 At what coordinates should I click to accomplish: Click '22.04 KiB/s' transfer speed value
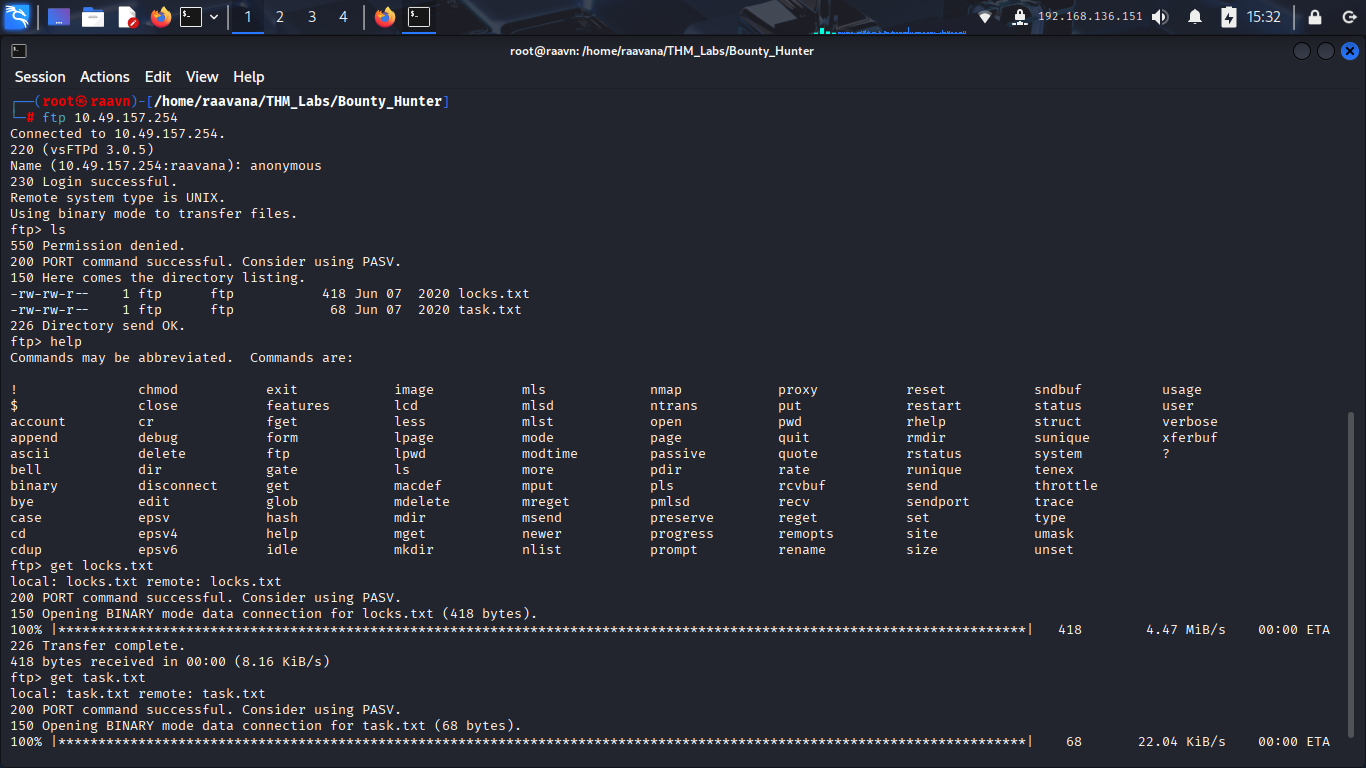(1182, 742)
